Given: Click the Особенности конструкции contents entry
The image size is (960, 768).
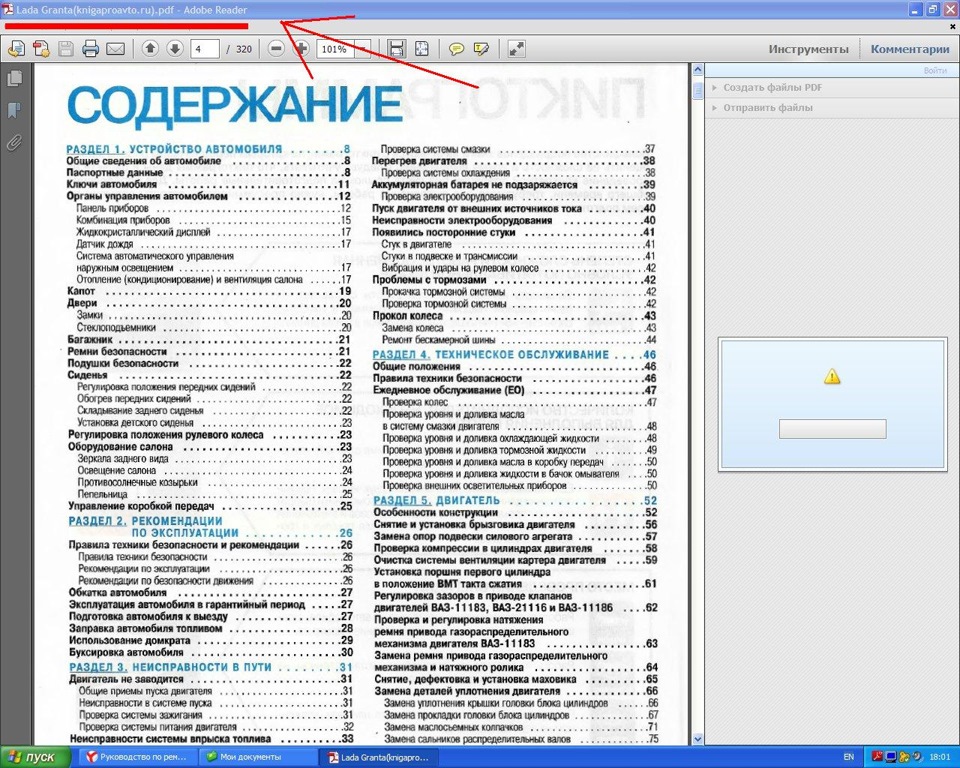Looking at the screenshot, I should click(x=436, y=512).
